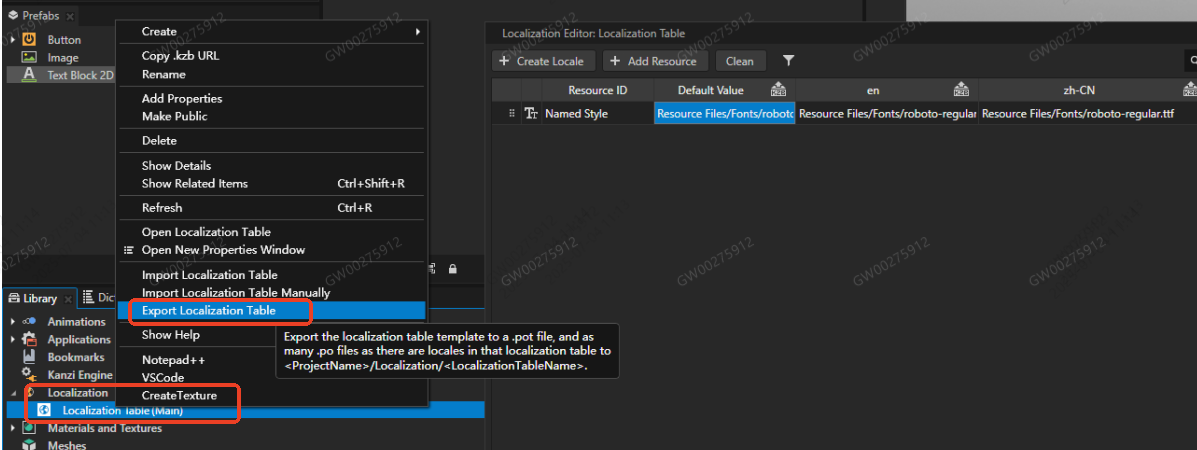Close the Library tab
Image resolution: width=1197 pixels, height=450 pixels.
click(67, 299)
